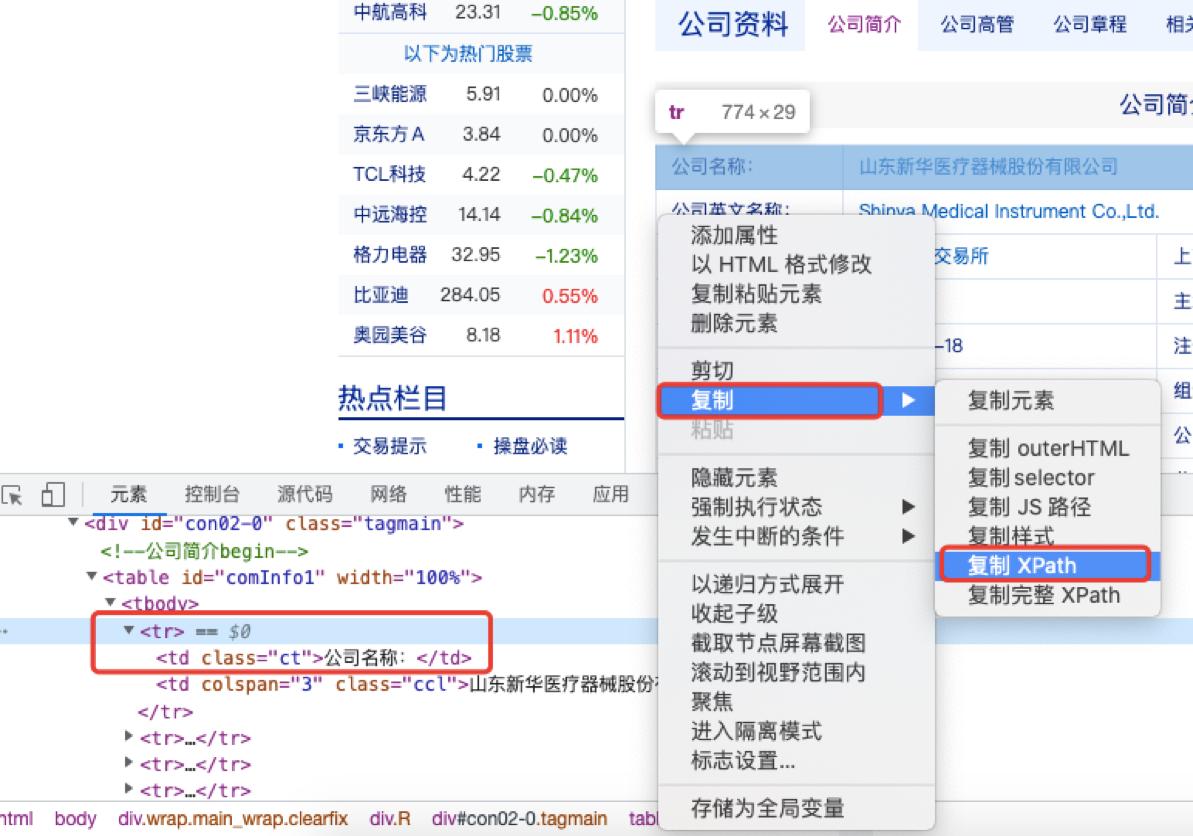Open the 公司高管 page tab
This screenshot has height=836, width=1193.
point(975,24)
